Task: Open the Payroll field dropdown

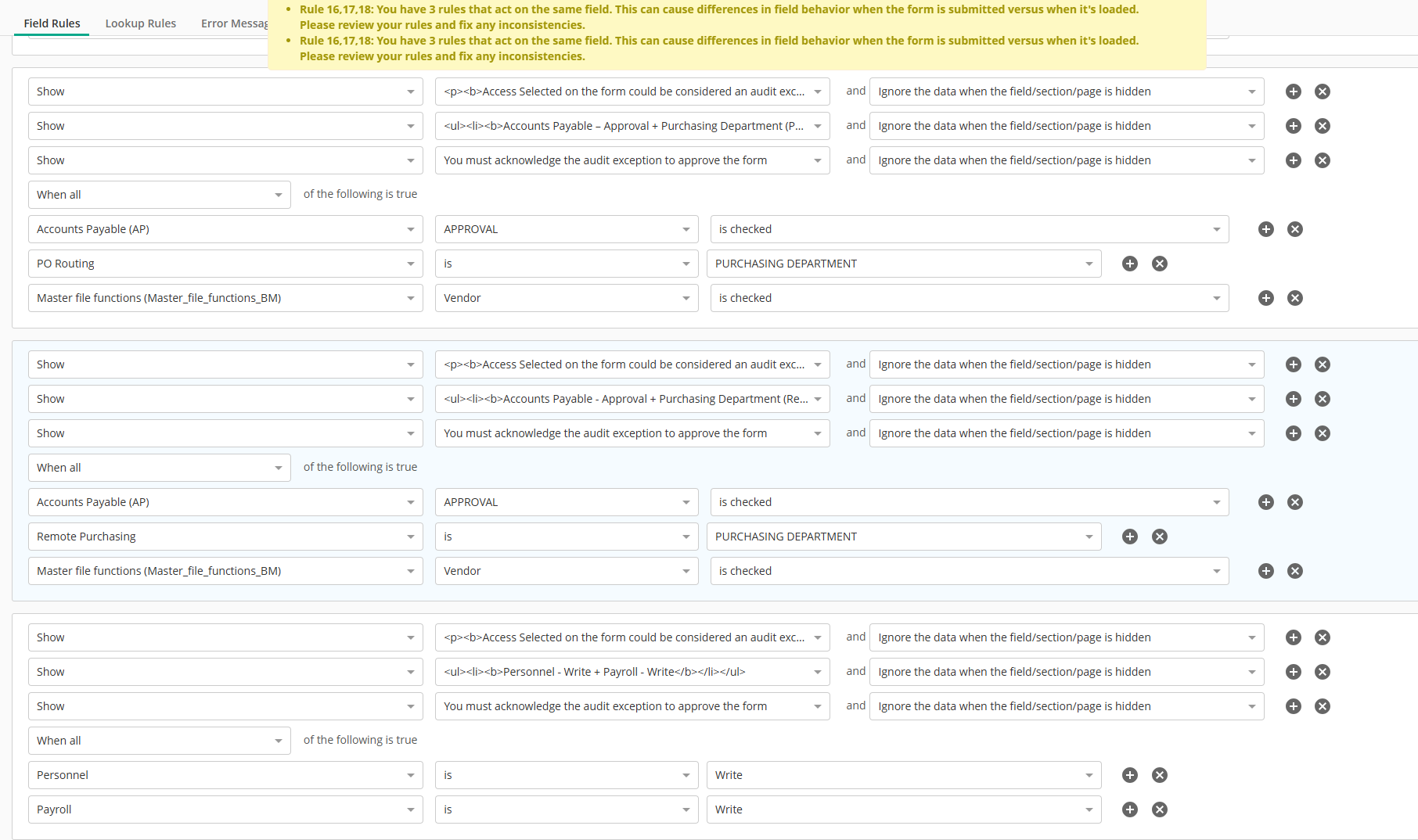Action: (x=225, y=809)
